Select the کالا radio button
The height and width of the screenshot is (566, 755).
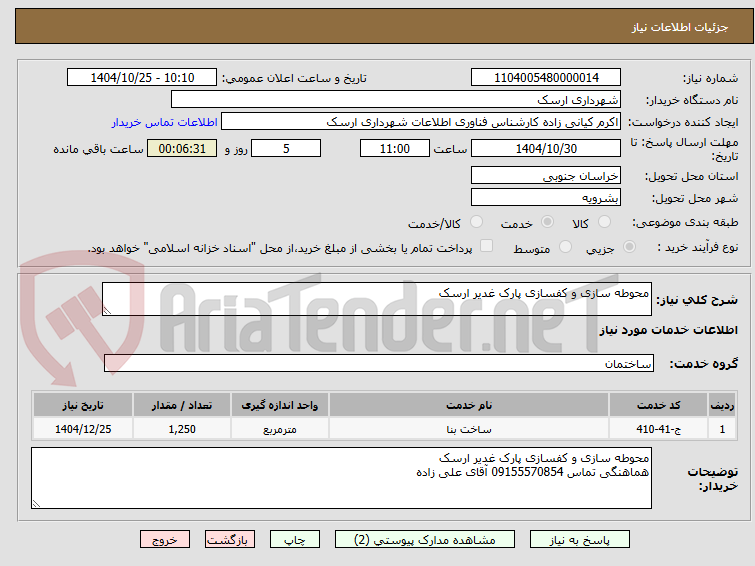point(604,222)
